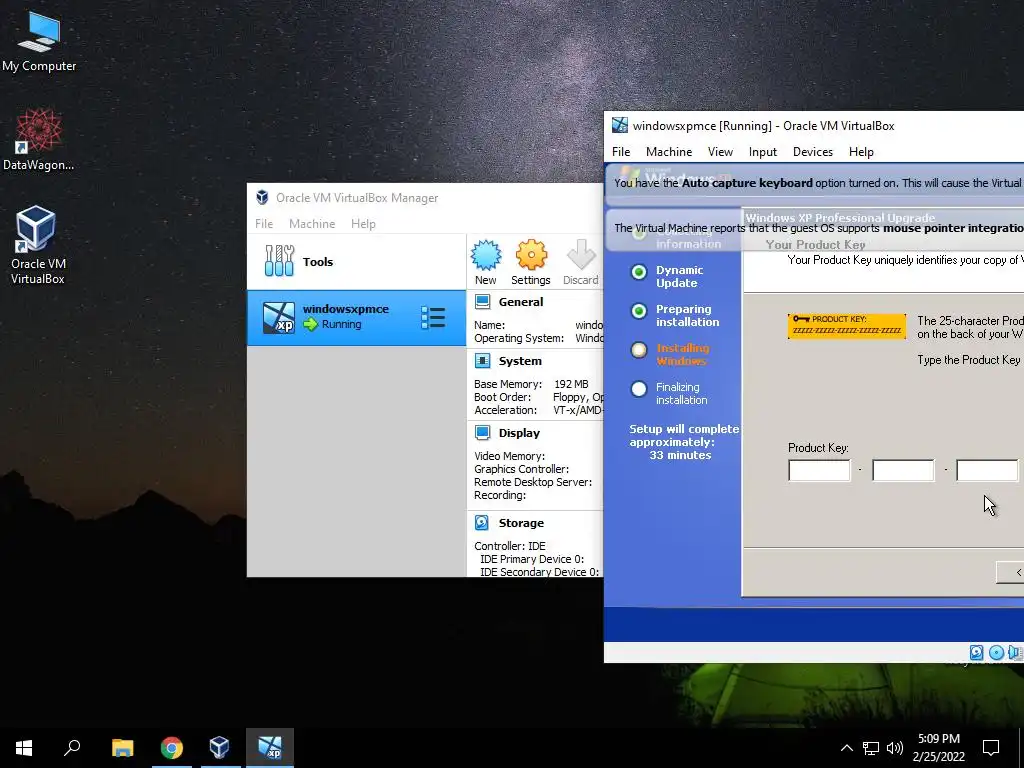
Task: Switch to the windowsxpmce VM taskbar button
Action: (x=270, y=748)
